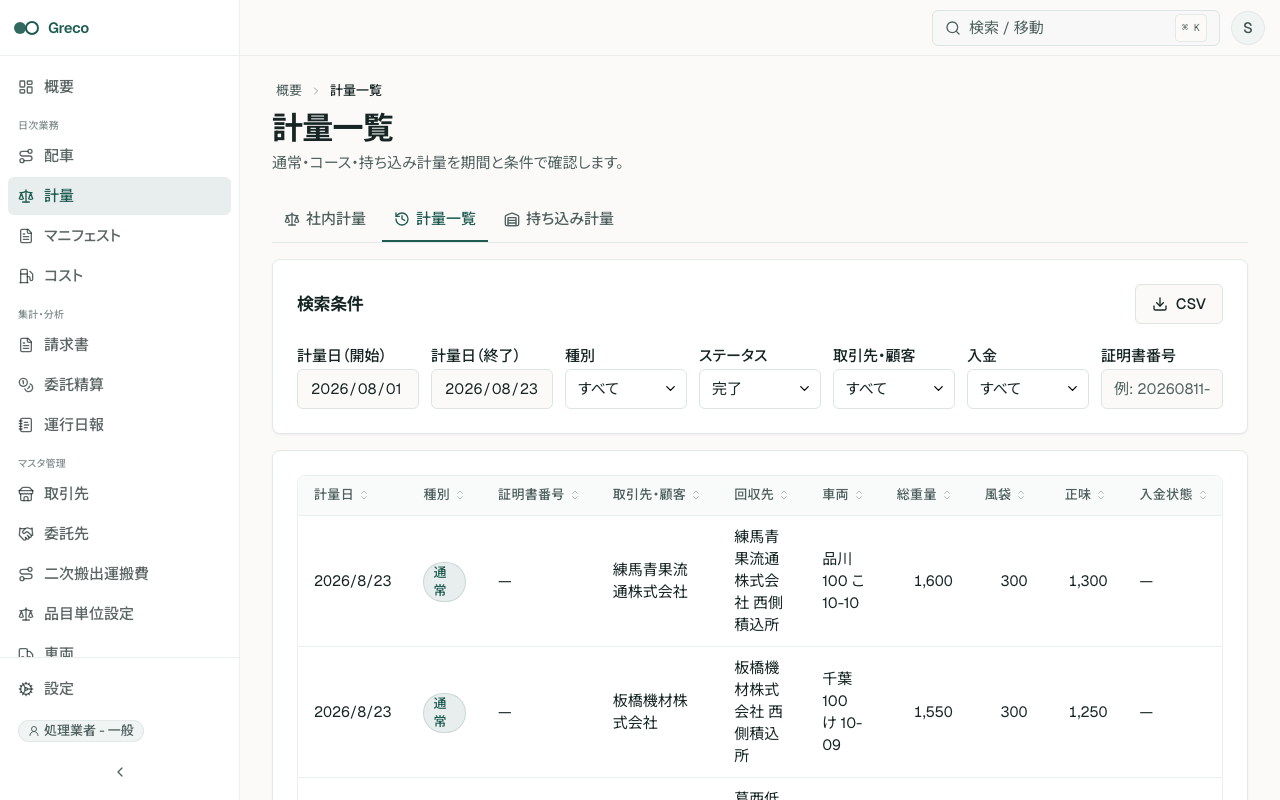Open the 入金 filter dropdown
Screen dimensions: 1280x800
point(1028,389)
